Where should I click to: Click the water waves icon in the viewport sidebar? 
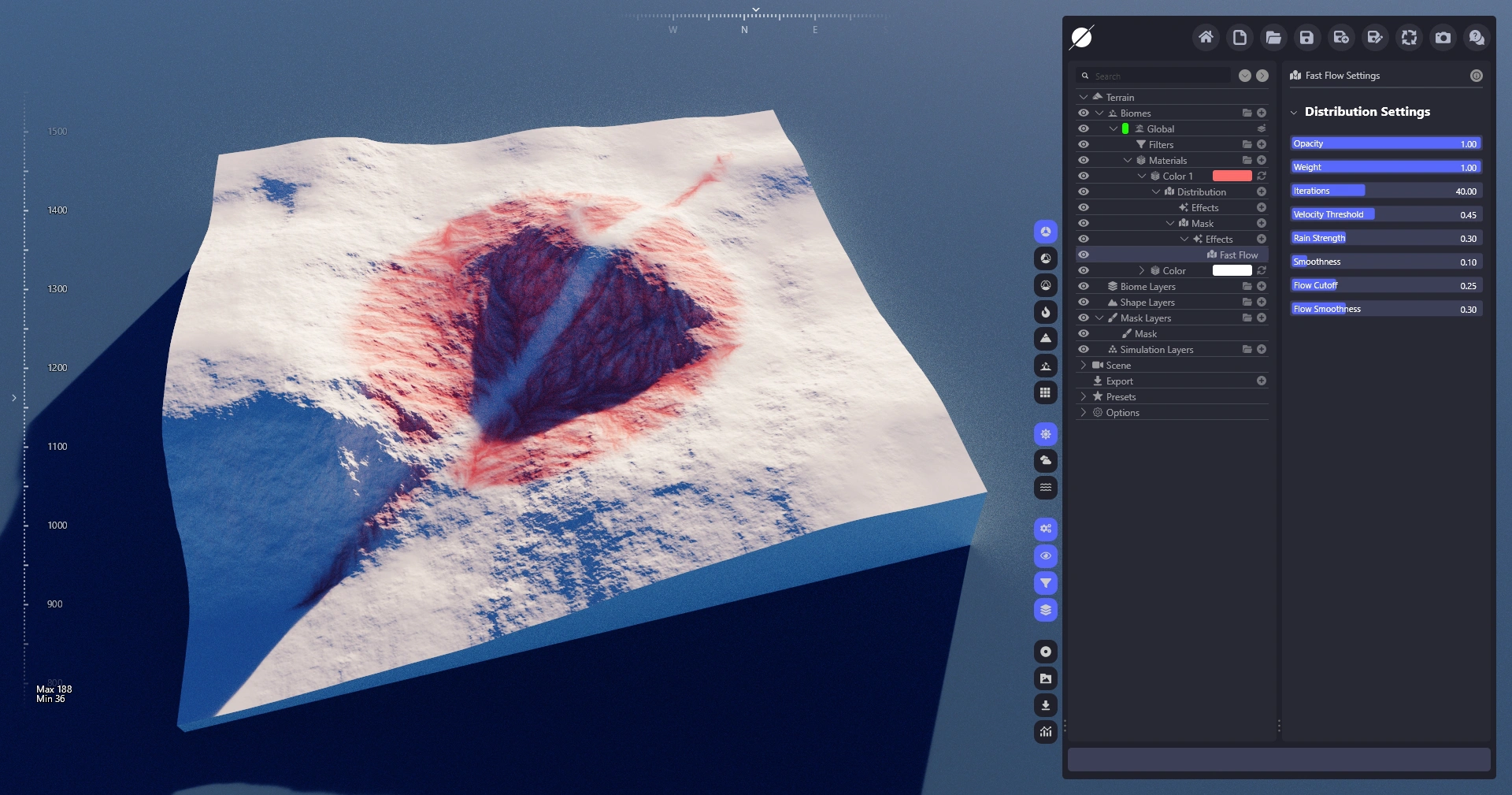1045,488
